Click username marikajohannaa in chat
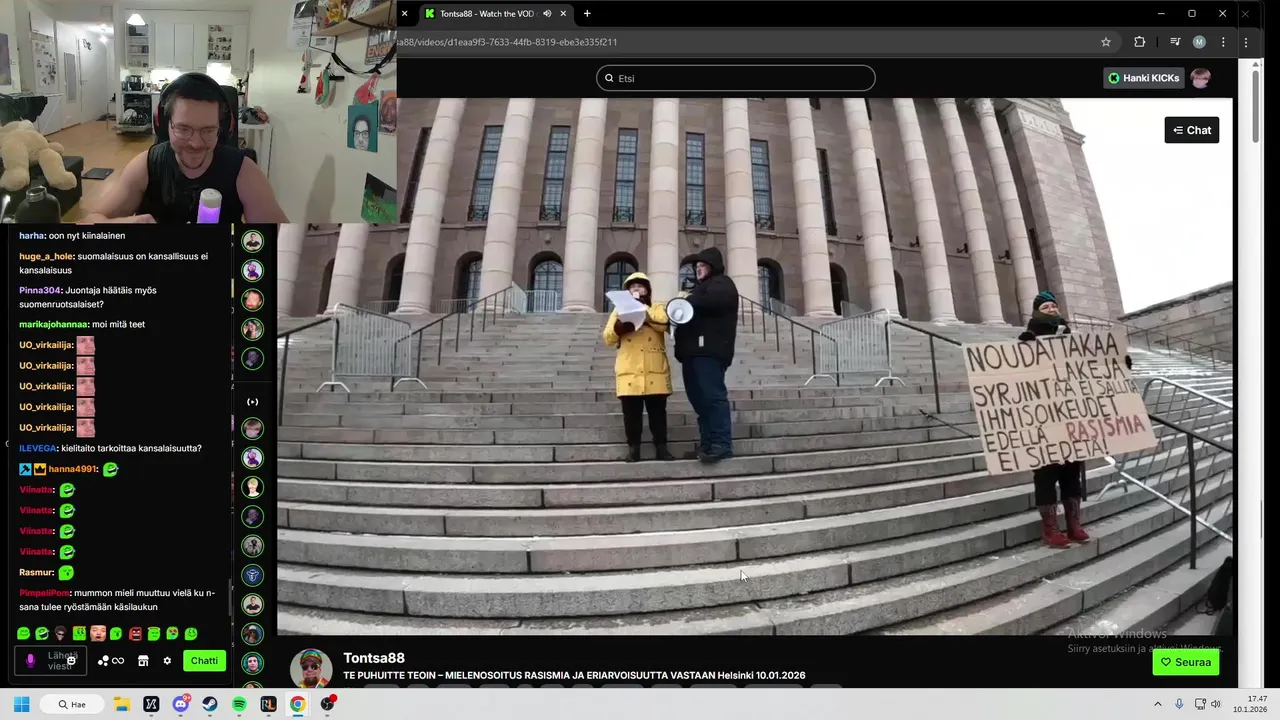This screenshot has height=720, width=1280. (52, 325)
